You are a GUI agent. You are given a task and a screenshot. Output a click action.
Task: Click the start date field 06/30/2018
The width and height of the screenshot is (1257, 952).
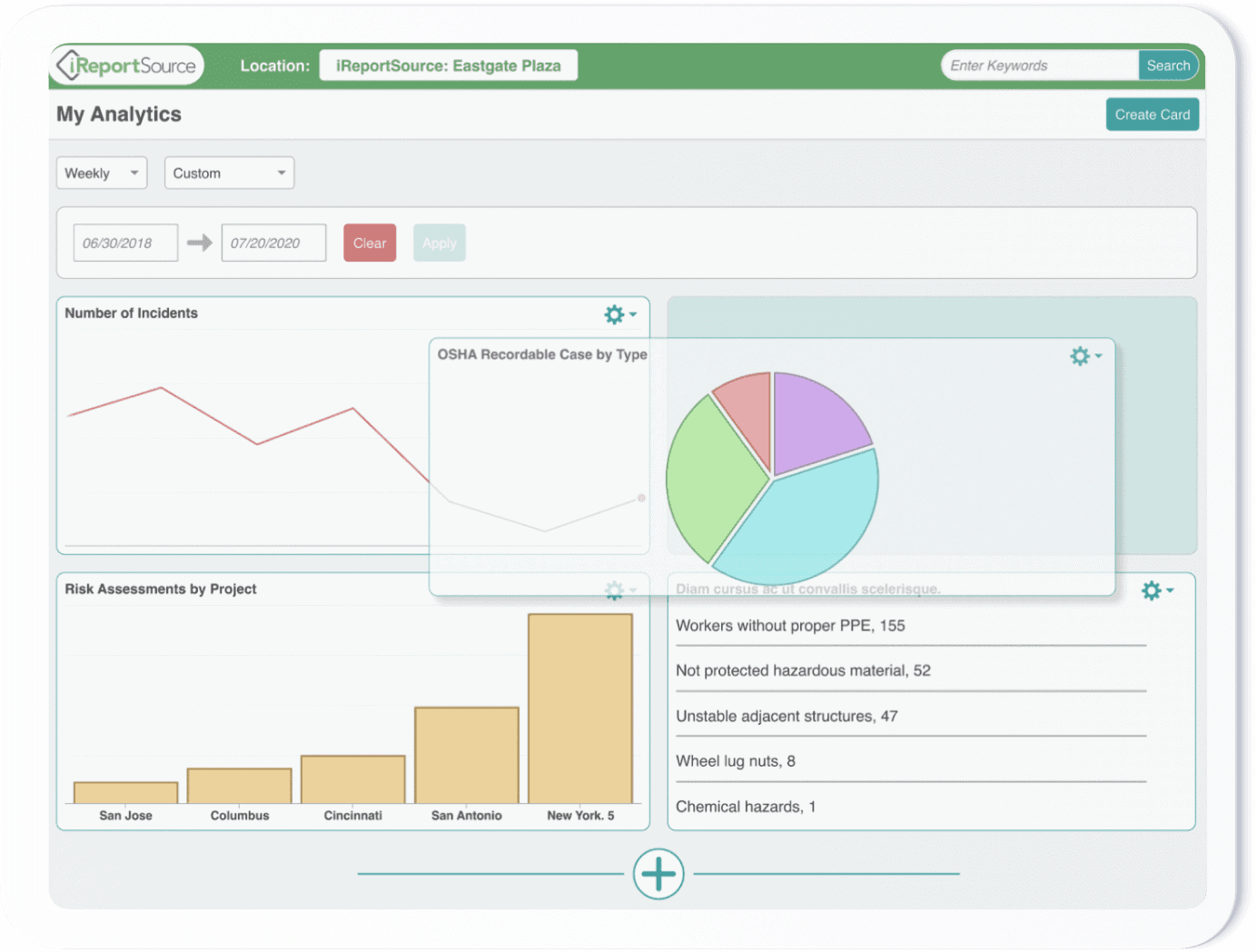click(125, 243)
